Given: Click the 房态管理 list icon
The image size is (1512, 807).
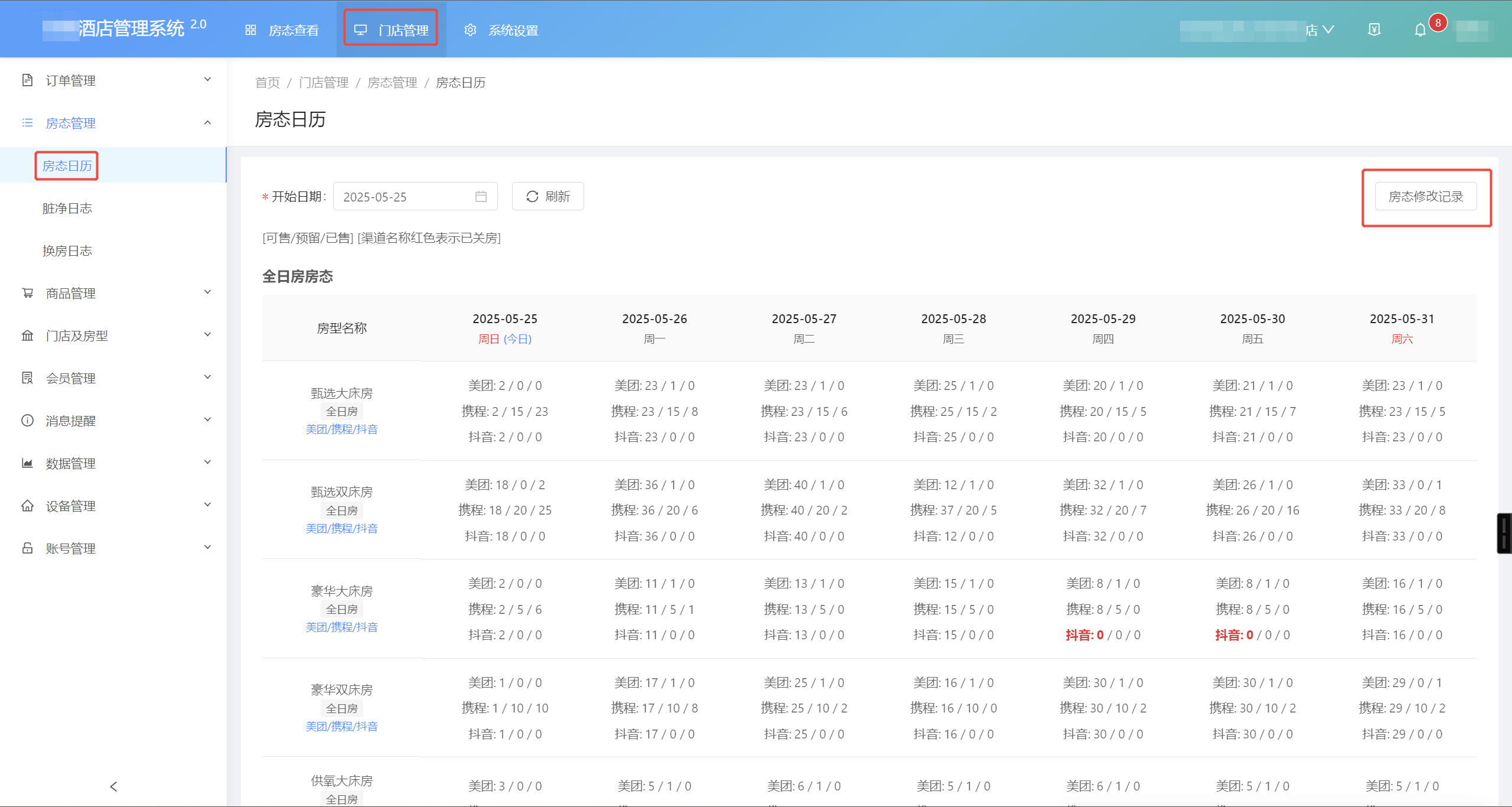Looking at the screenshot, I should 27,122.
